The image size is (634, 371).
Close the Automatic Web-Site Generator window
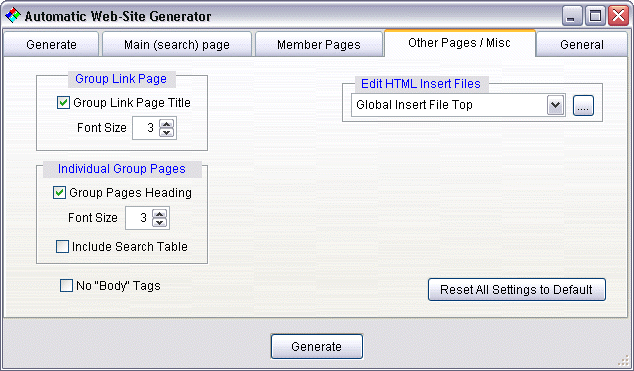click(619, 16)
